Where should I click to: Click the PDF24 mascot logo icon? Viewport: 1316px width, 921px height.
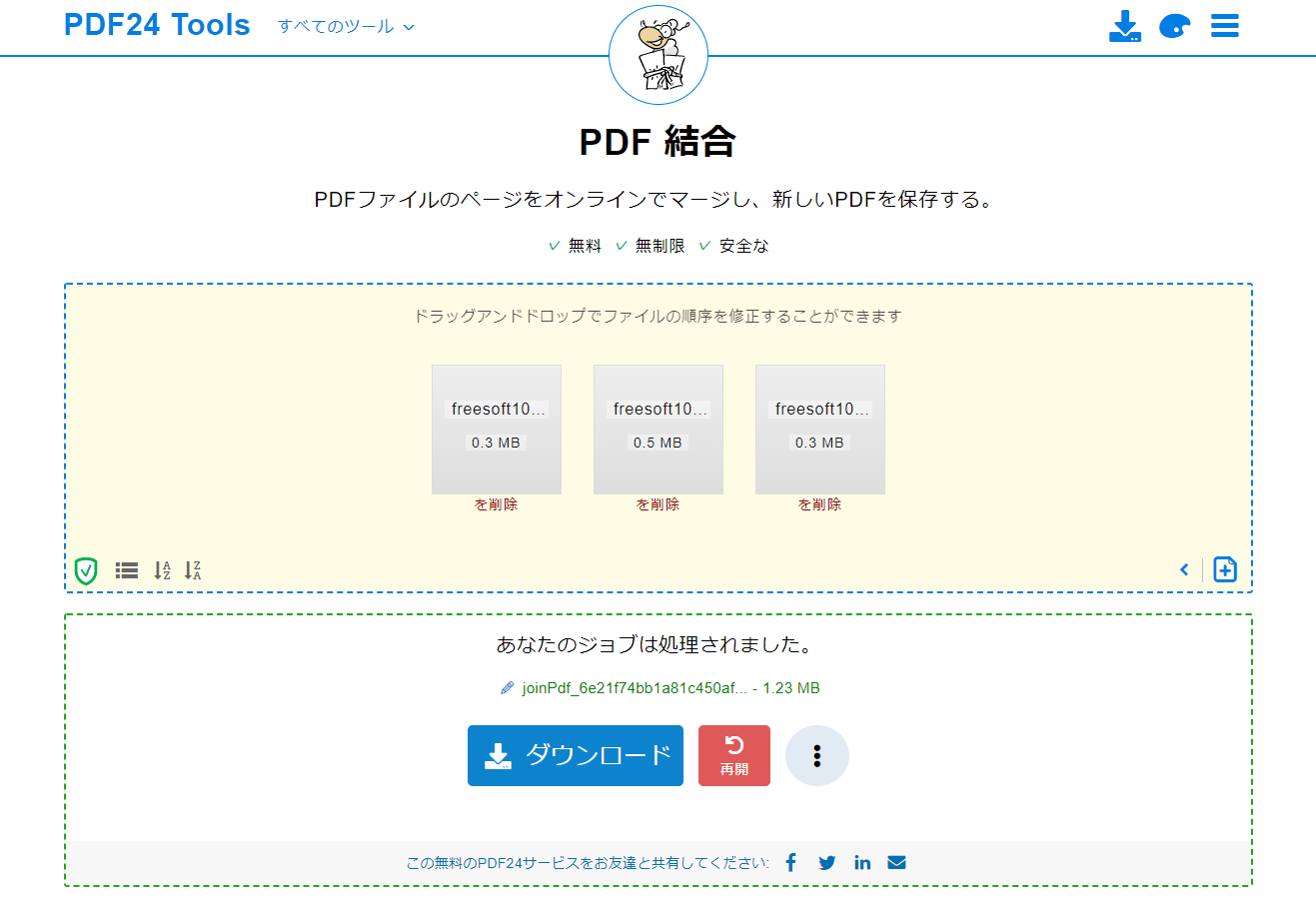coord(658,54)
